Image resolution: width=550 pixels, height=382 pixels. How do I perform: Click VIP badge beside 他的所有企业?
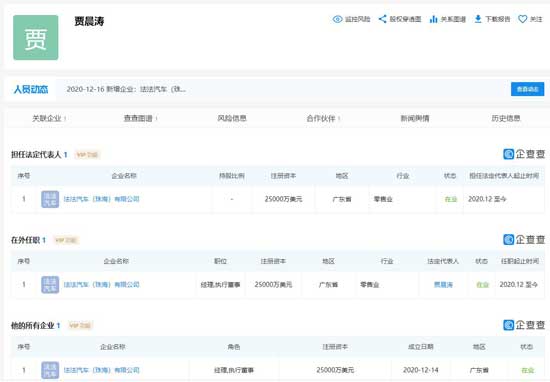[80, 326]
